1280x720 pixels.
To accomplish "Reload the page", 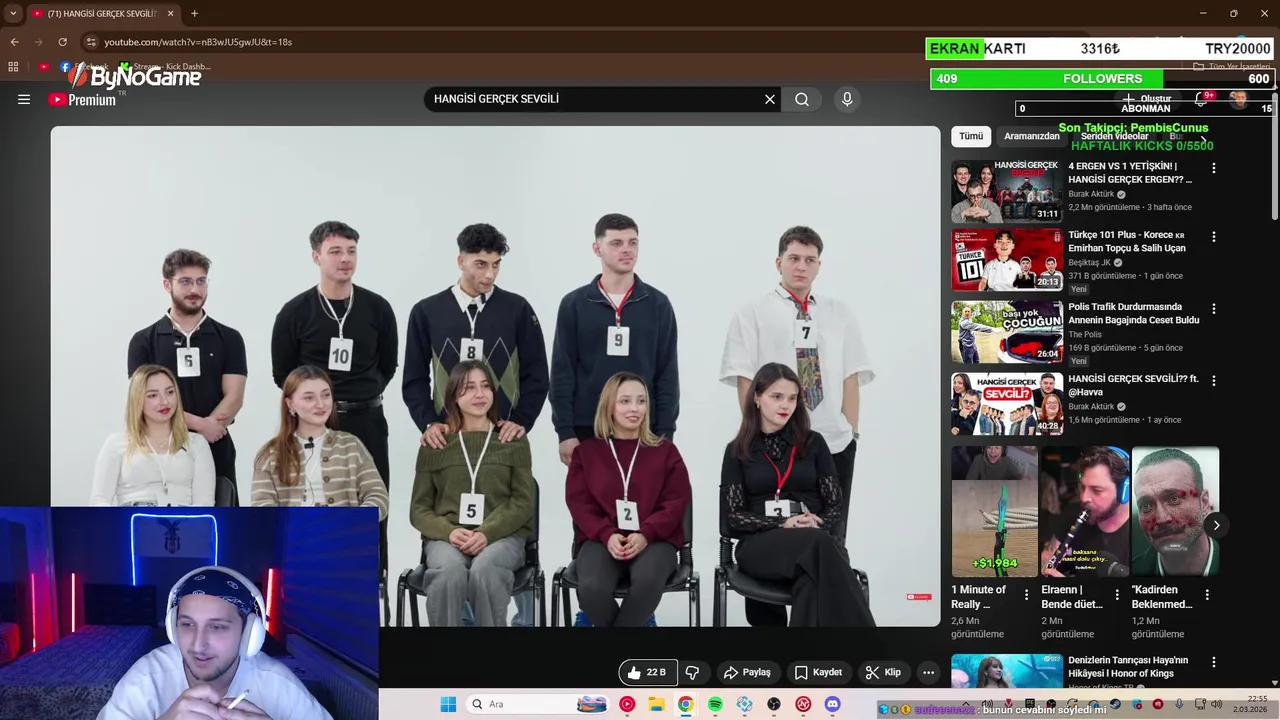I will click(x=62, y=42).
